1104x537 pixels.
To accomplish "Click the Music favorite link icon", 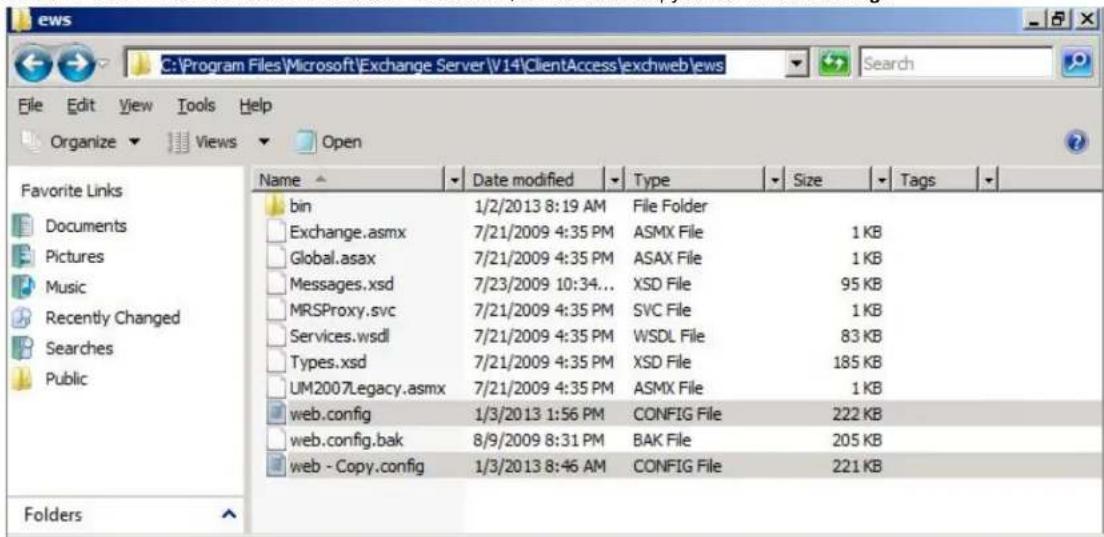I will click(21, 287).
